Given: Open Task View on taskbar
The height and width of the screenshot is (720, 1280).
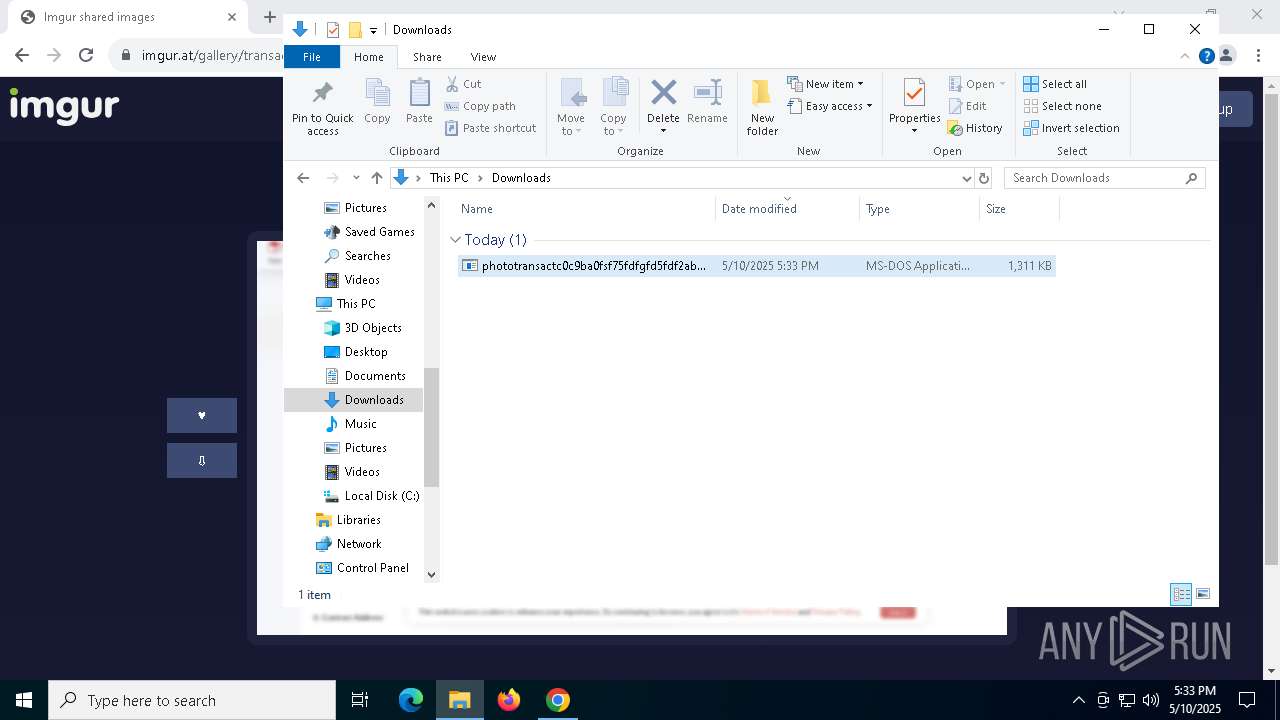Looking at the screenshot, I should click(360, 700).
